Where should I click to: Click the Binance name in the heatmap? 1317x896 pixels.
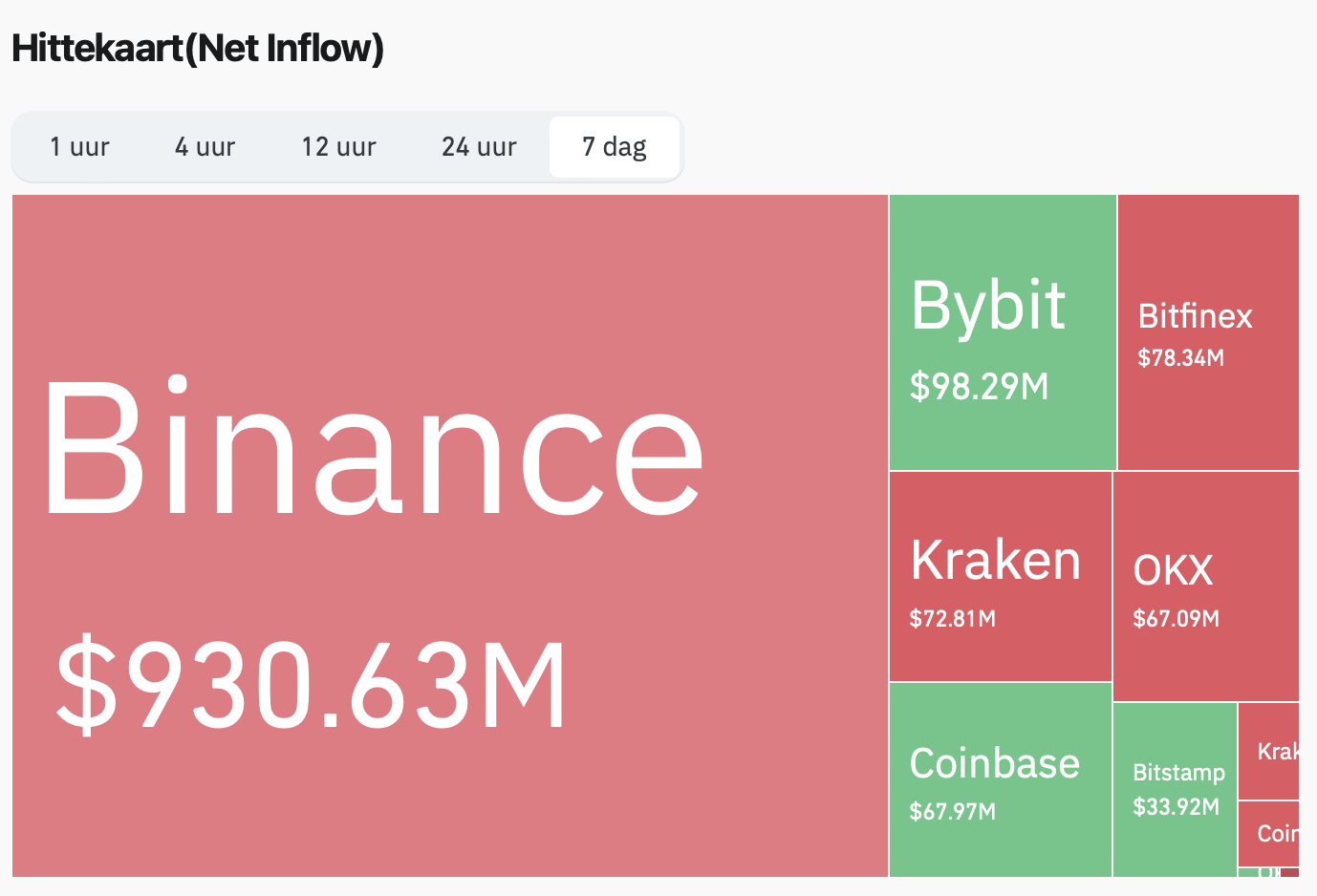[x=373, y=449]
